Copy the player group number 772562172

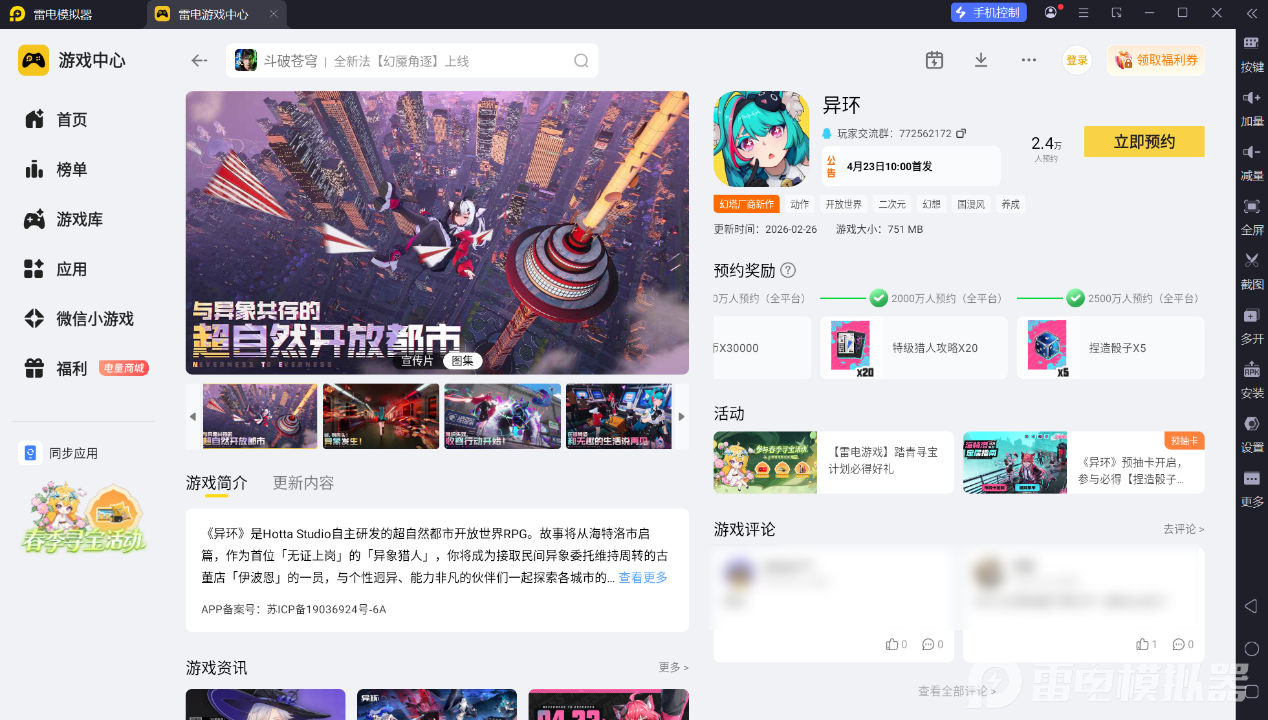pyautogui.click(x=961, y=133)
